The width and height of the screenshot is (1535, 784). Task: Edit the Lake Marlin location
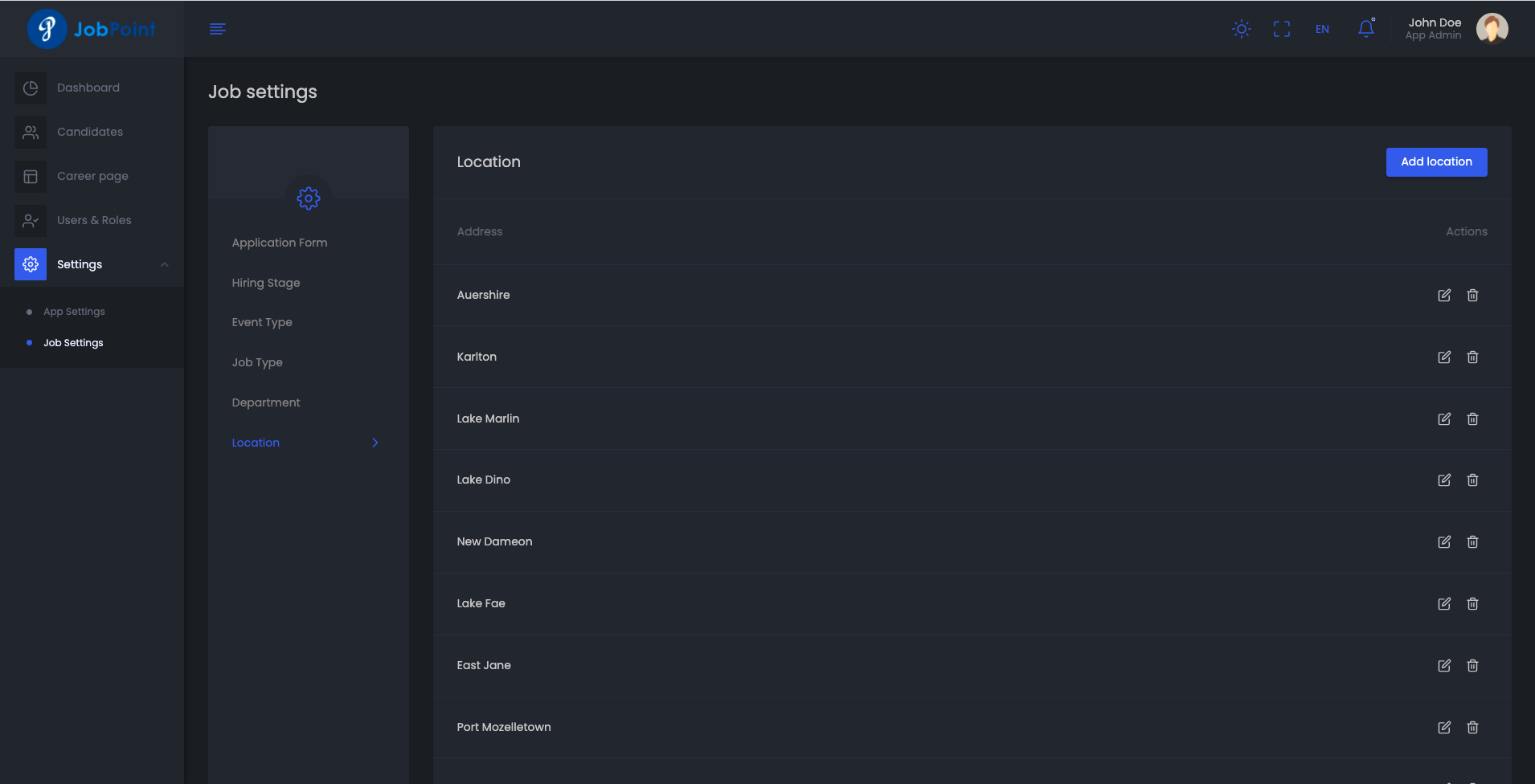[1444, 419]
